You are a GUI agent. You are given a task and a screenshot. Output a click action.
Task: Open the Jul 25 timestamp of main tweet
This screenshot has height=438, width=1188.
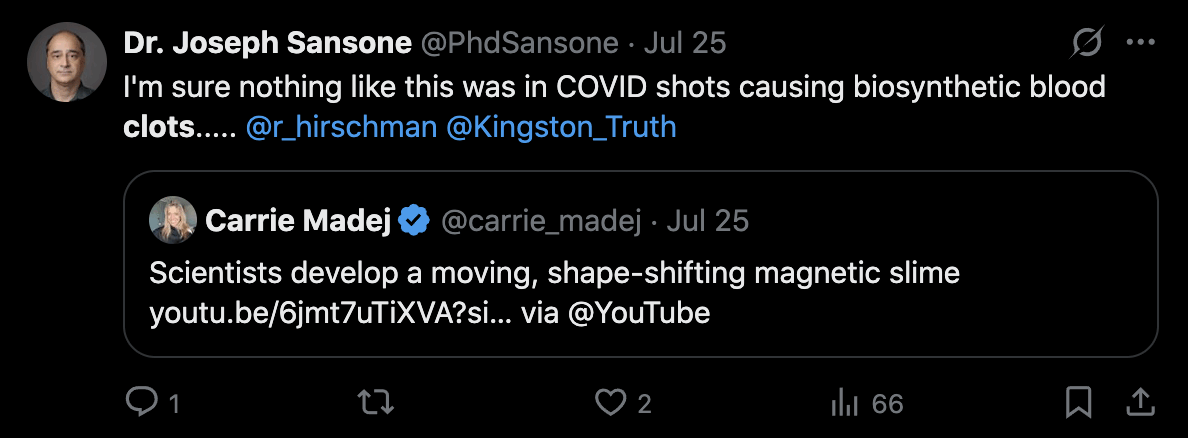point(685,43)
